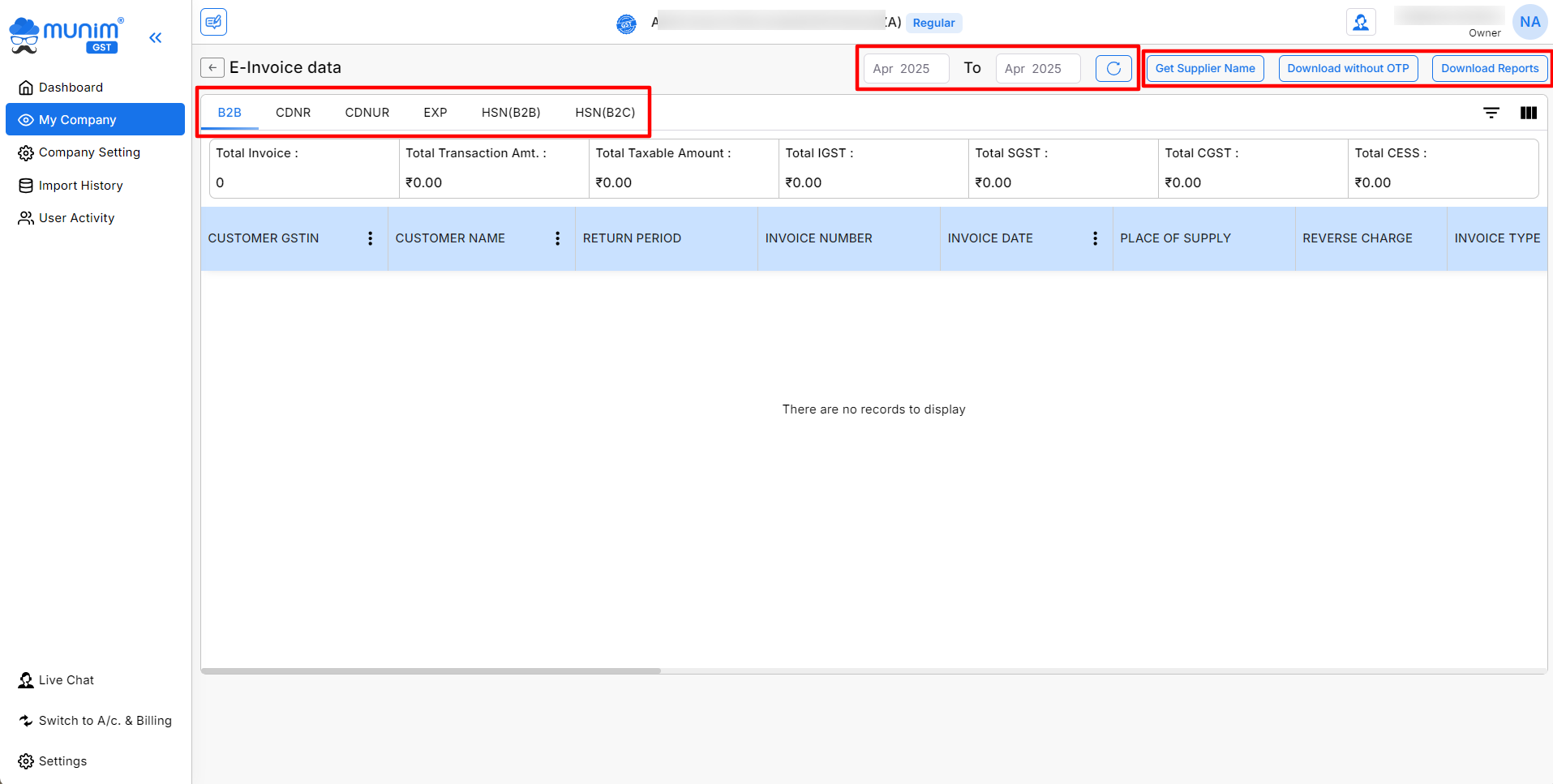Click Download without OTP button

tap(1348, 69)
